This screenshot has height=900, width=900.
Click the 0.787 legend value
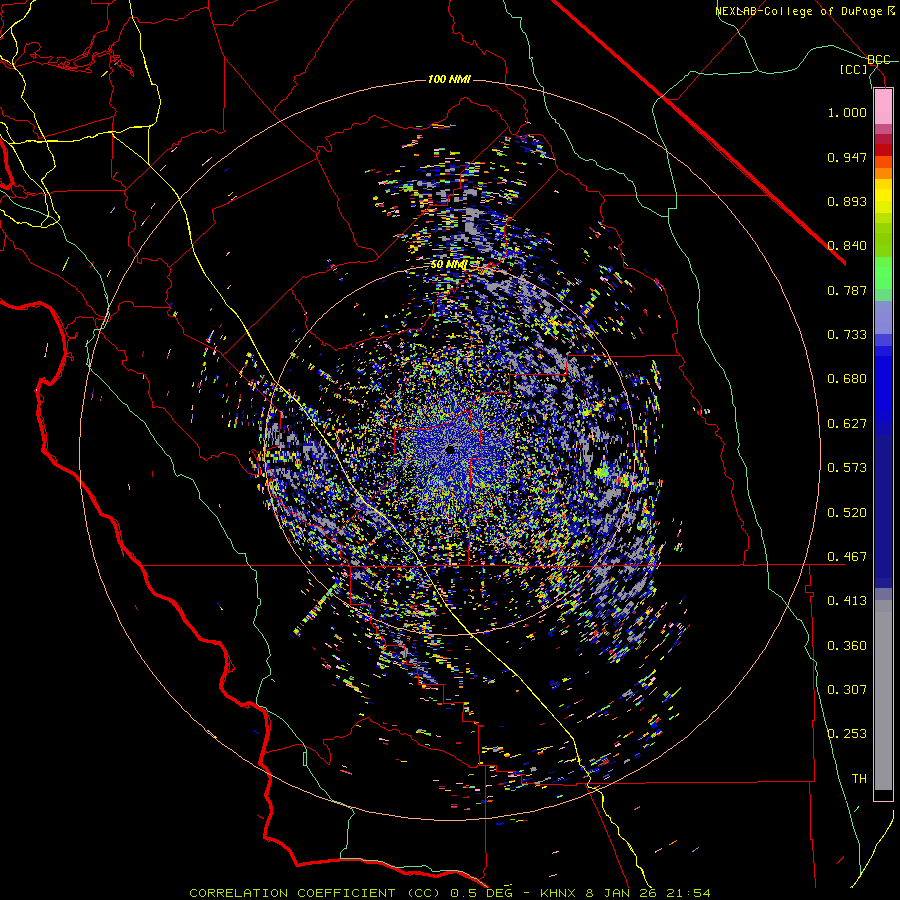point(847,290)
